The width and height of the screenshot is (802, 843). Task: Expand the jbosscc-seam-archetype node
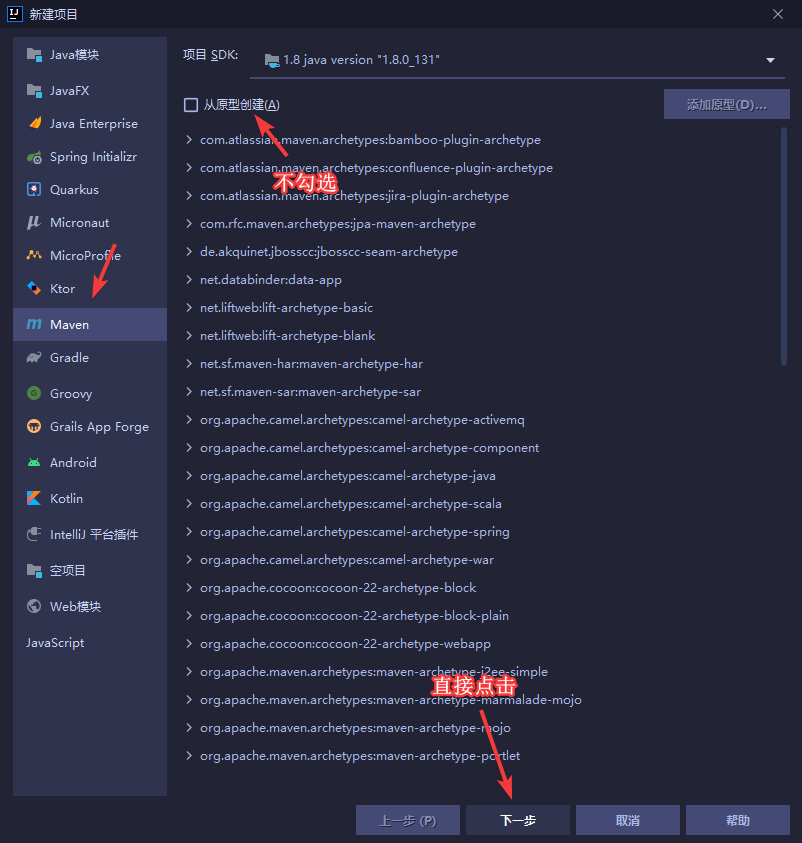(x=189, y=252)
